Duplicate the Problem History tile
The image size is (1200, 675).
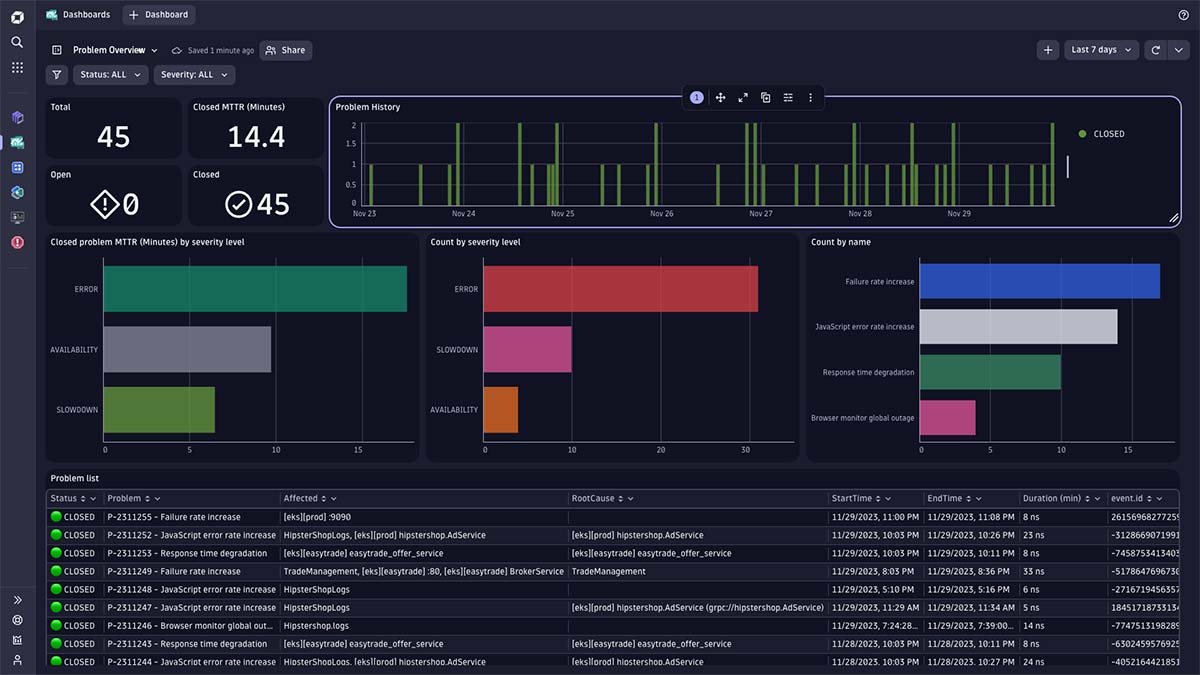[765, 97]
